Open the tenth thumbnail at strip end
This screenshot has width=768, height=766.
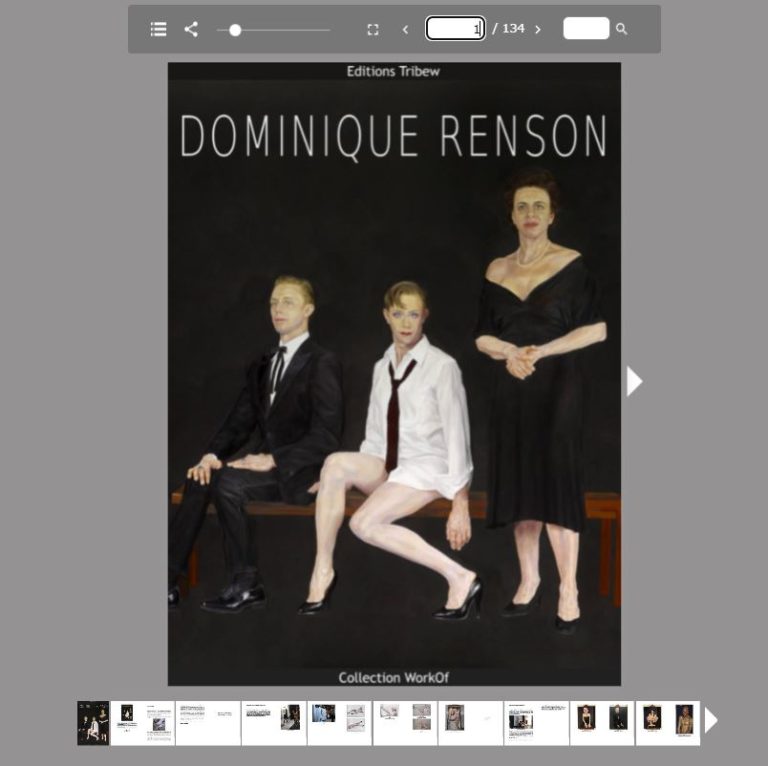[x=668, y=723]
